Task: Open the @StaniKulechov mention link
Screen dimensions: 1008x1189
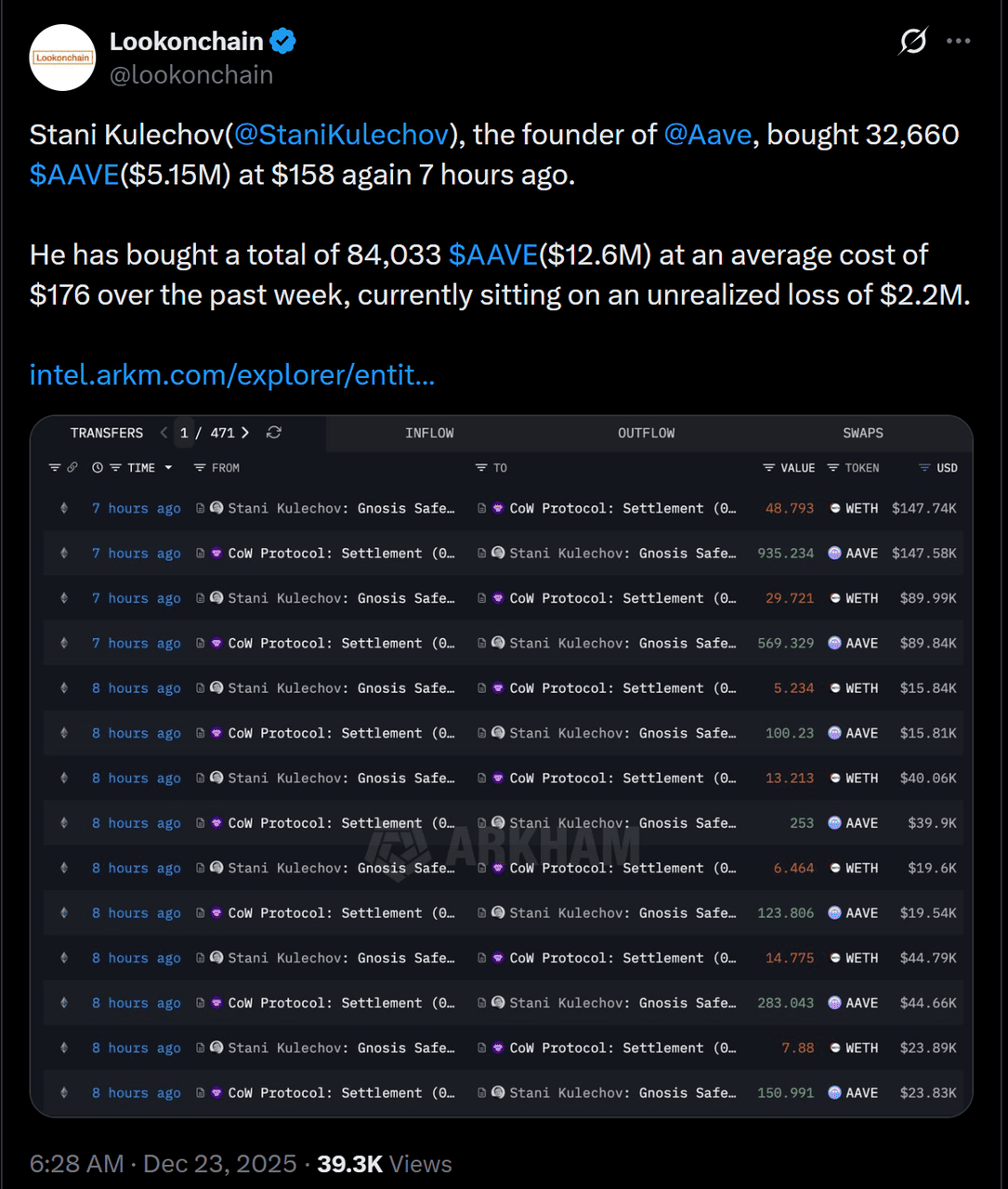Action: tap(341, 135)
